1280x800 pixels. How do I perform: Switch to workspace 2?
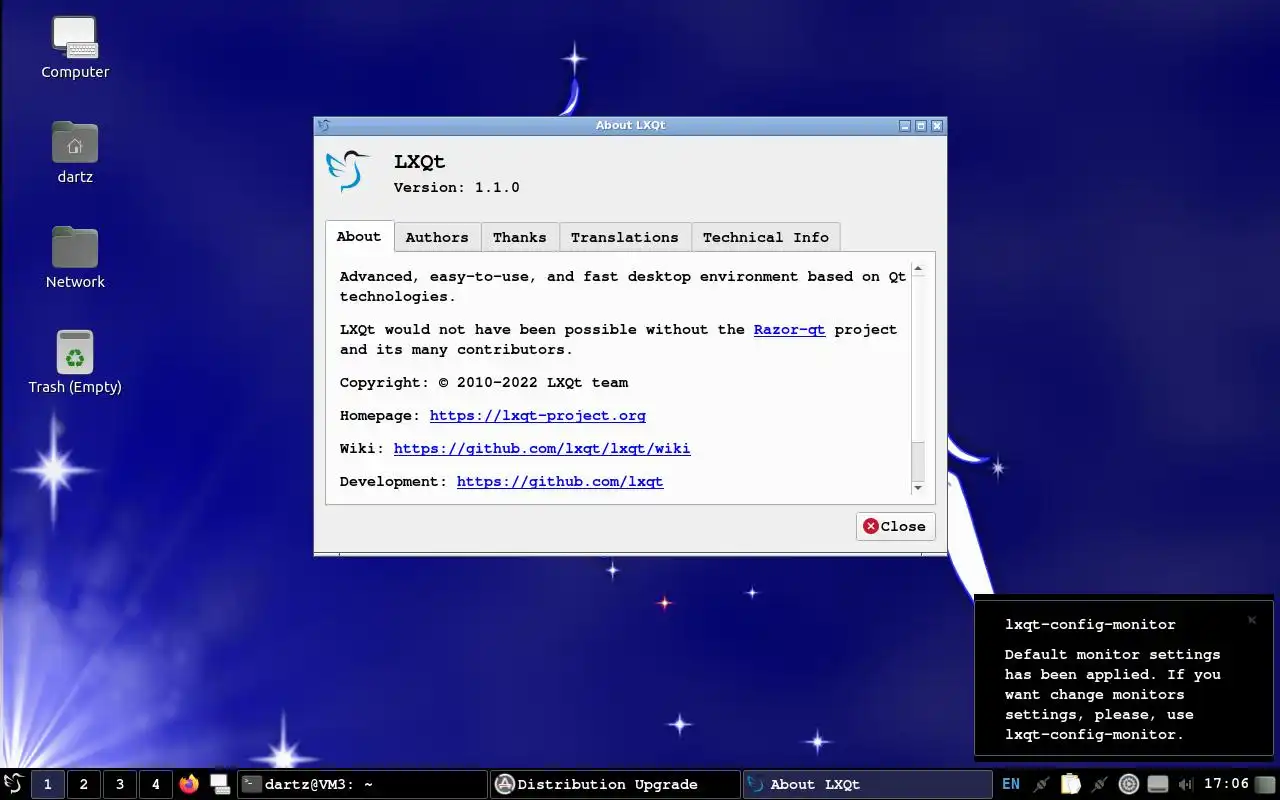[83, 784]
